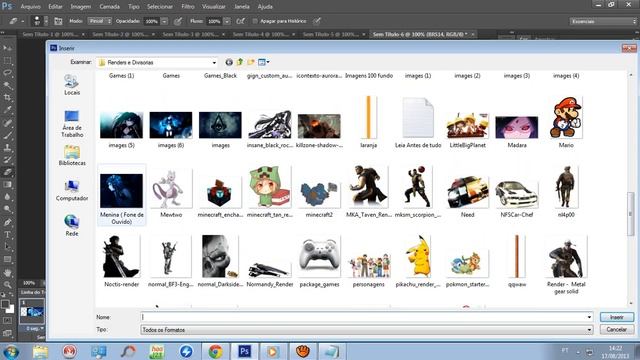The width and height of the screenshot is (640, 360).
Task: Select the Horizontal Type tool
Action: (7, 235)
